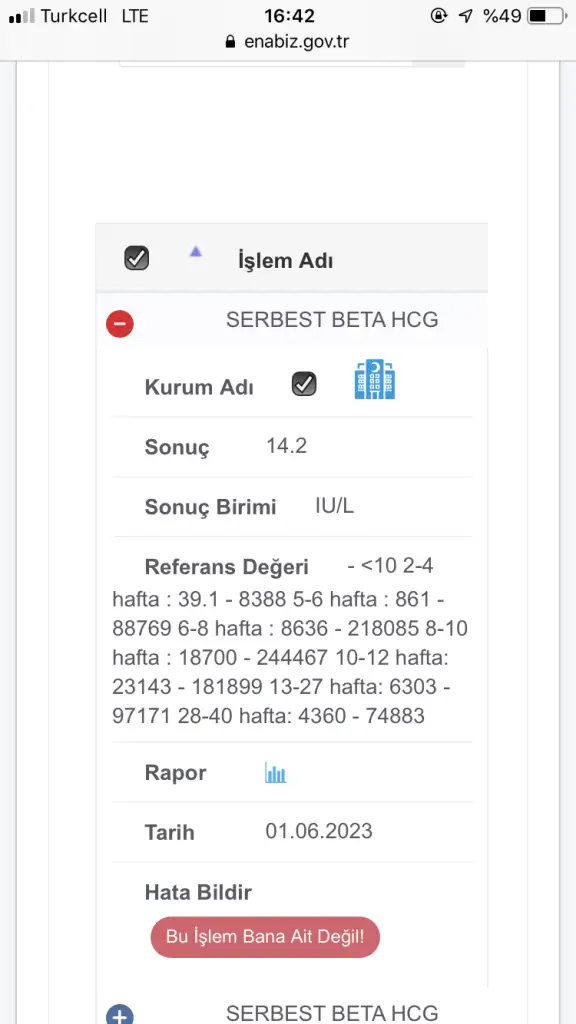Screen dimensions: 576x1024
Task: Tap the location arrow status icon
Action: tap(466, 16)
